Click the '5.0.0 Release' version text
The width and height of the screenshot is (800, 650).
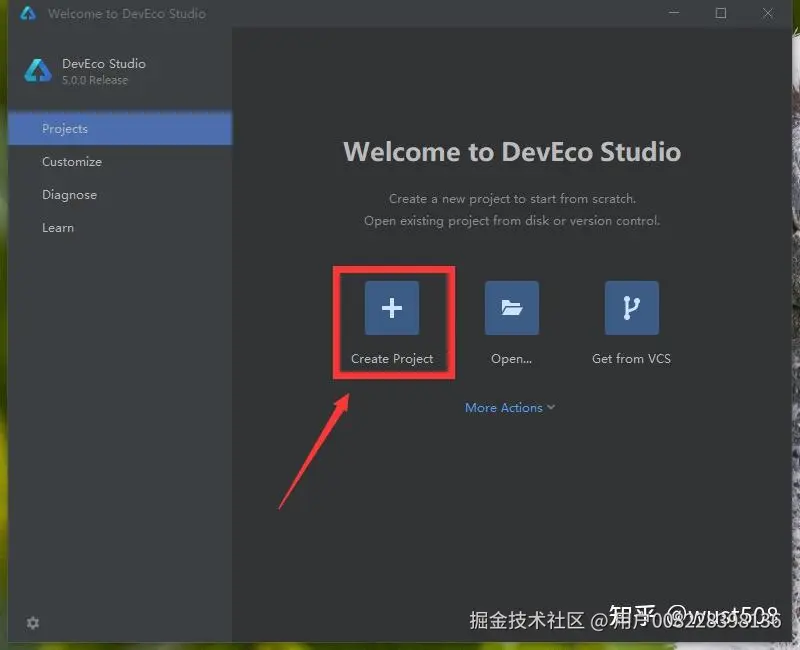95,80
